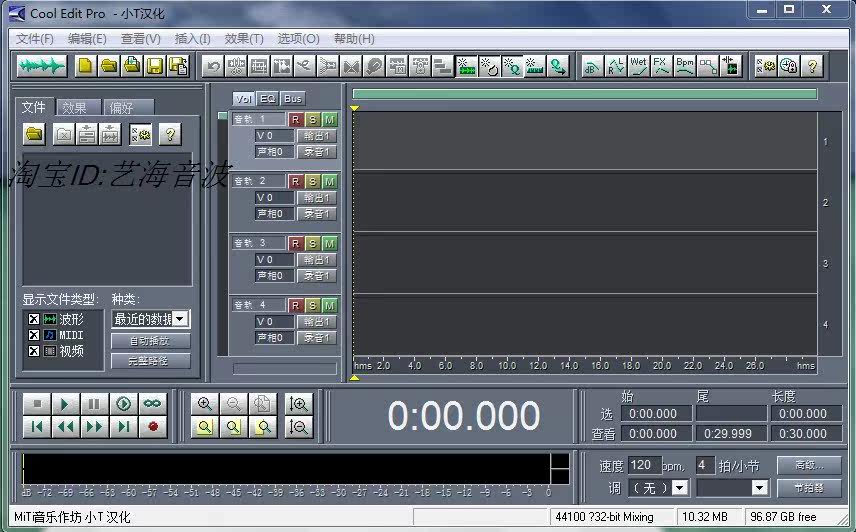Open the 编辑(E) menu

87,39
